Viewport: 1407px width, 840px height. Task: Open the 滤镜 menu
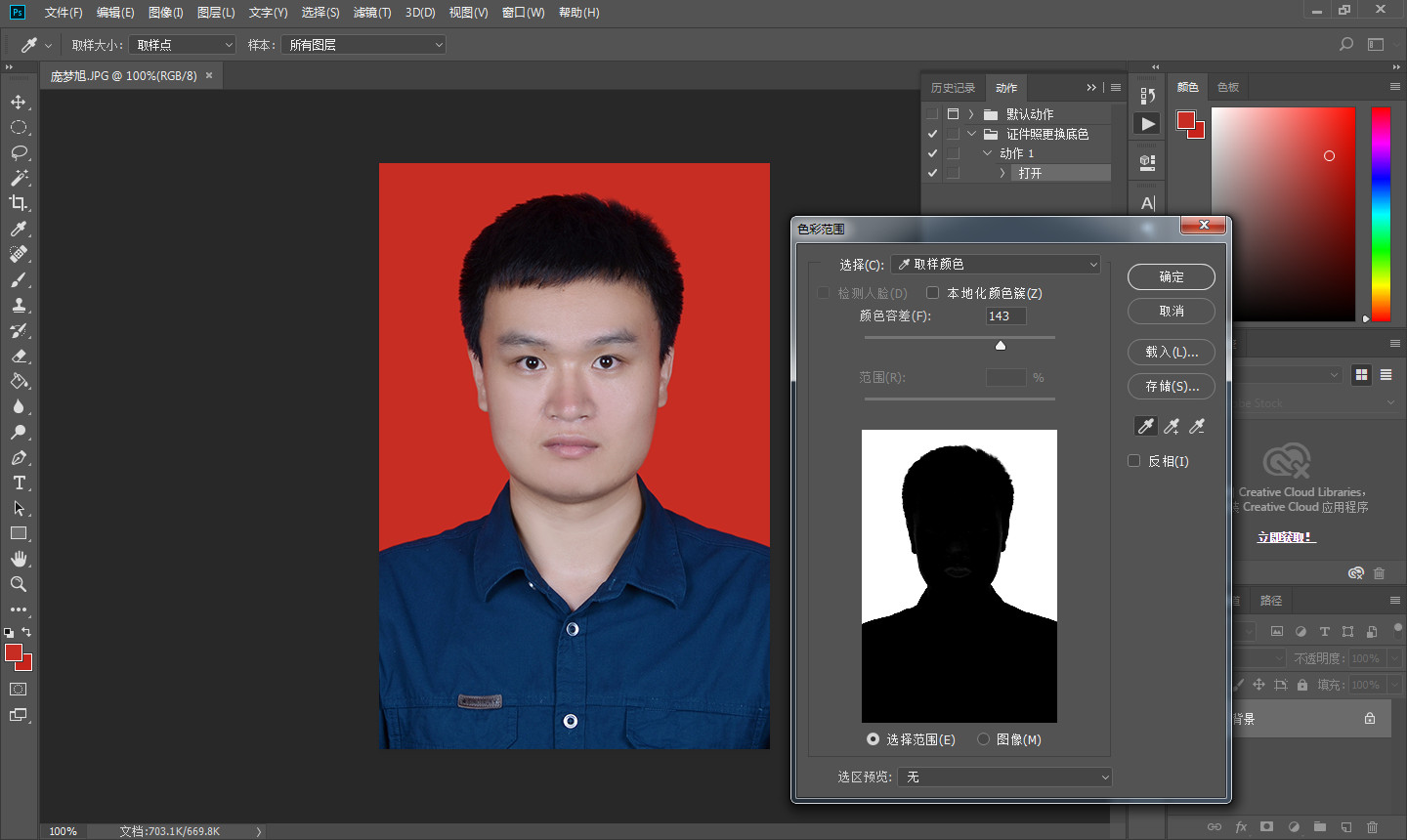tap(372, 13)
